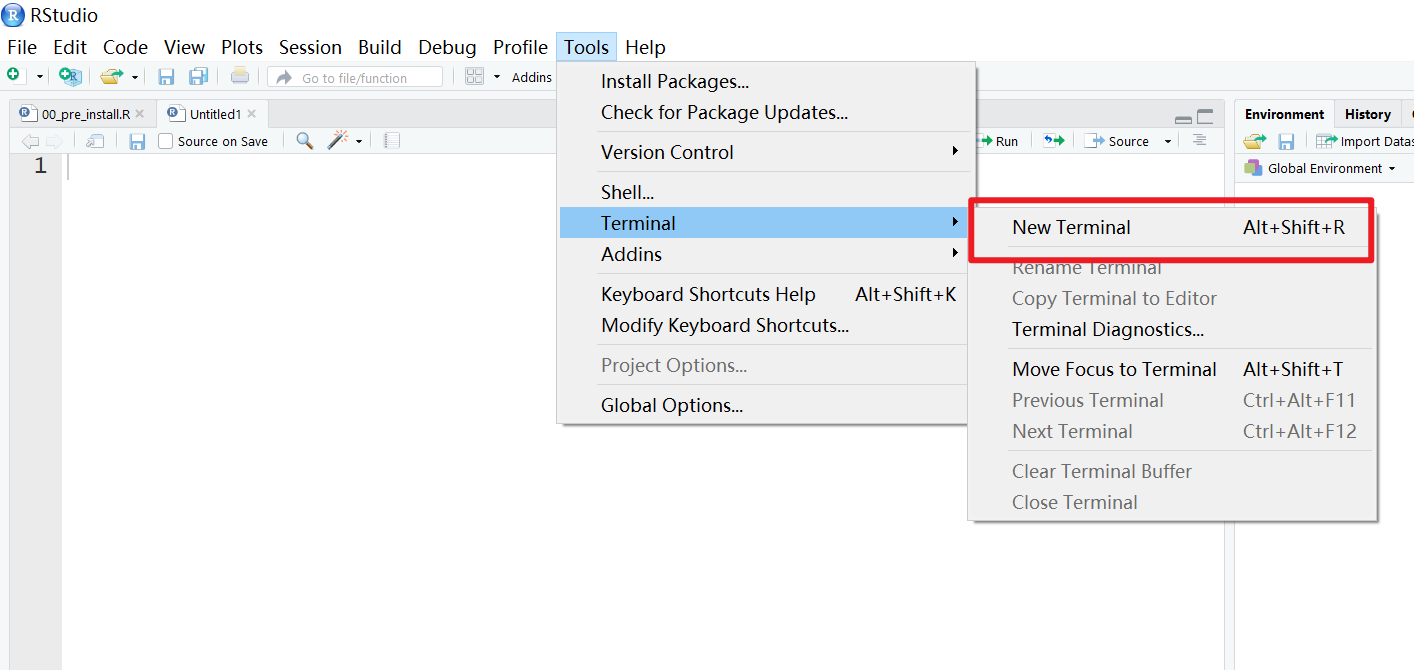This screenshot has height=670, width=1414.
Task: Open the Build menu
Action: (380, 47)
